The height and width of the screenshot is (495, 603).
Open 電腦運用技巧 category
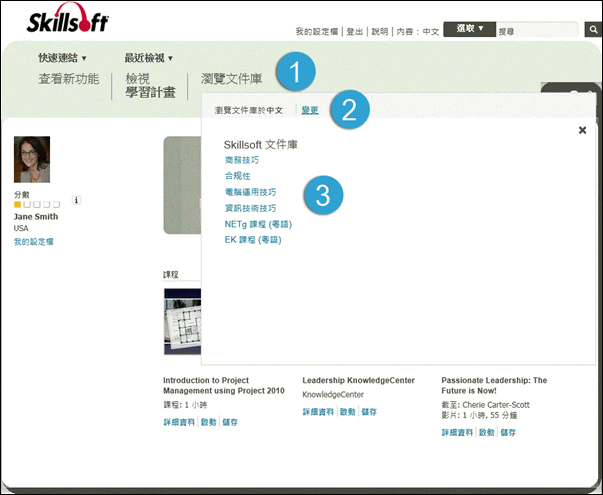pos(250,192)
